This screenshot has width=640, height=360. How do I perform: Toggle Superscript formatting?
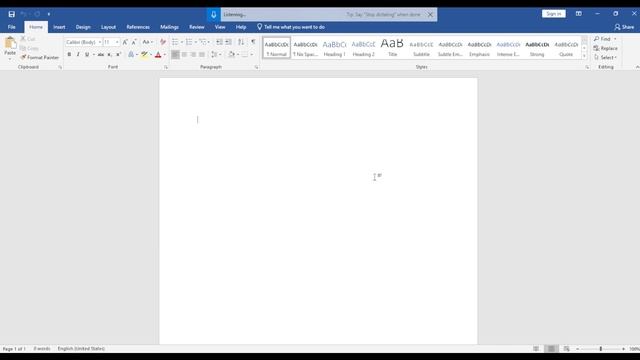coord(118,54)
